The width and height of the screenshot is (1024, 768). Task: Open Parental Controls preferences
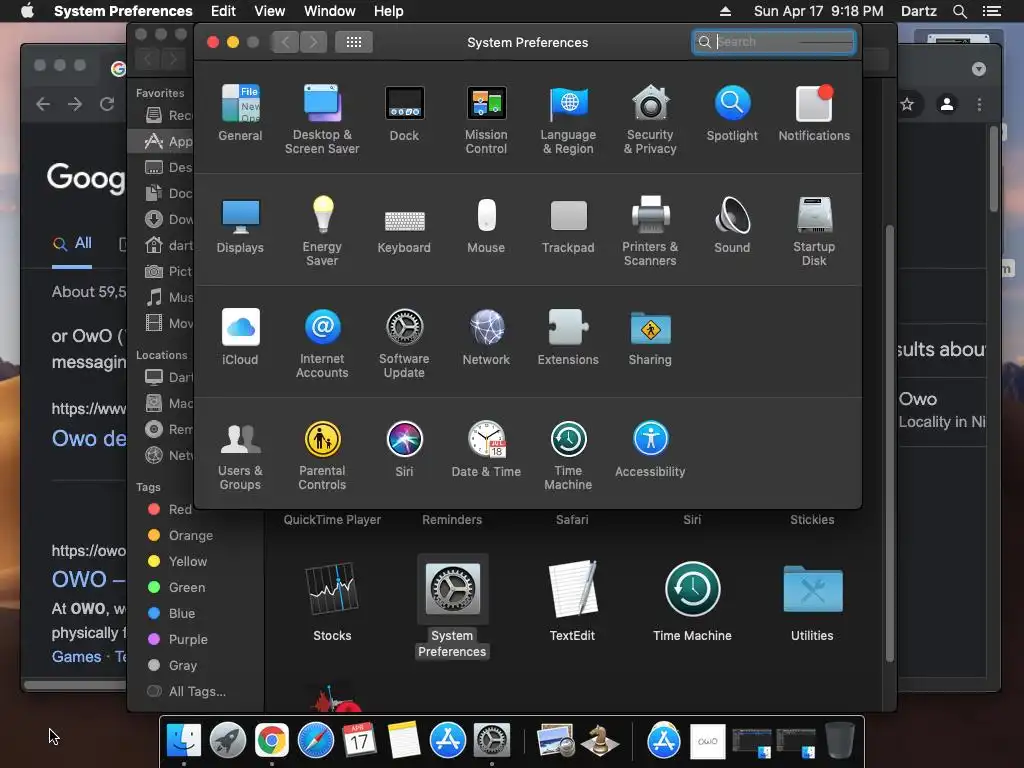[x=322, y=456]
